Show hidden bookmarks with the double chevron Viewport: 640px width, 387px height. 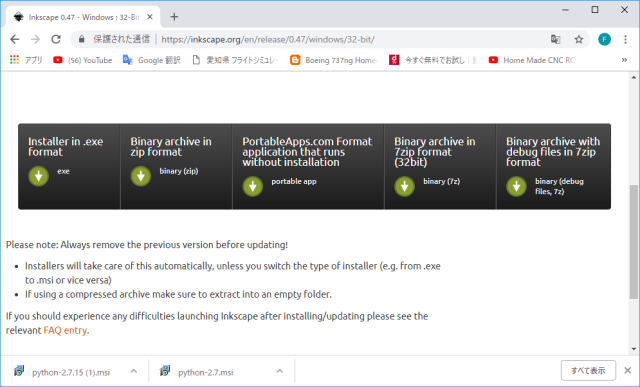click(x=624, y=60)
